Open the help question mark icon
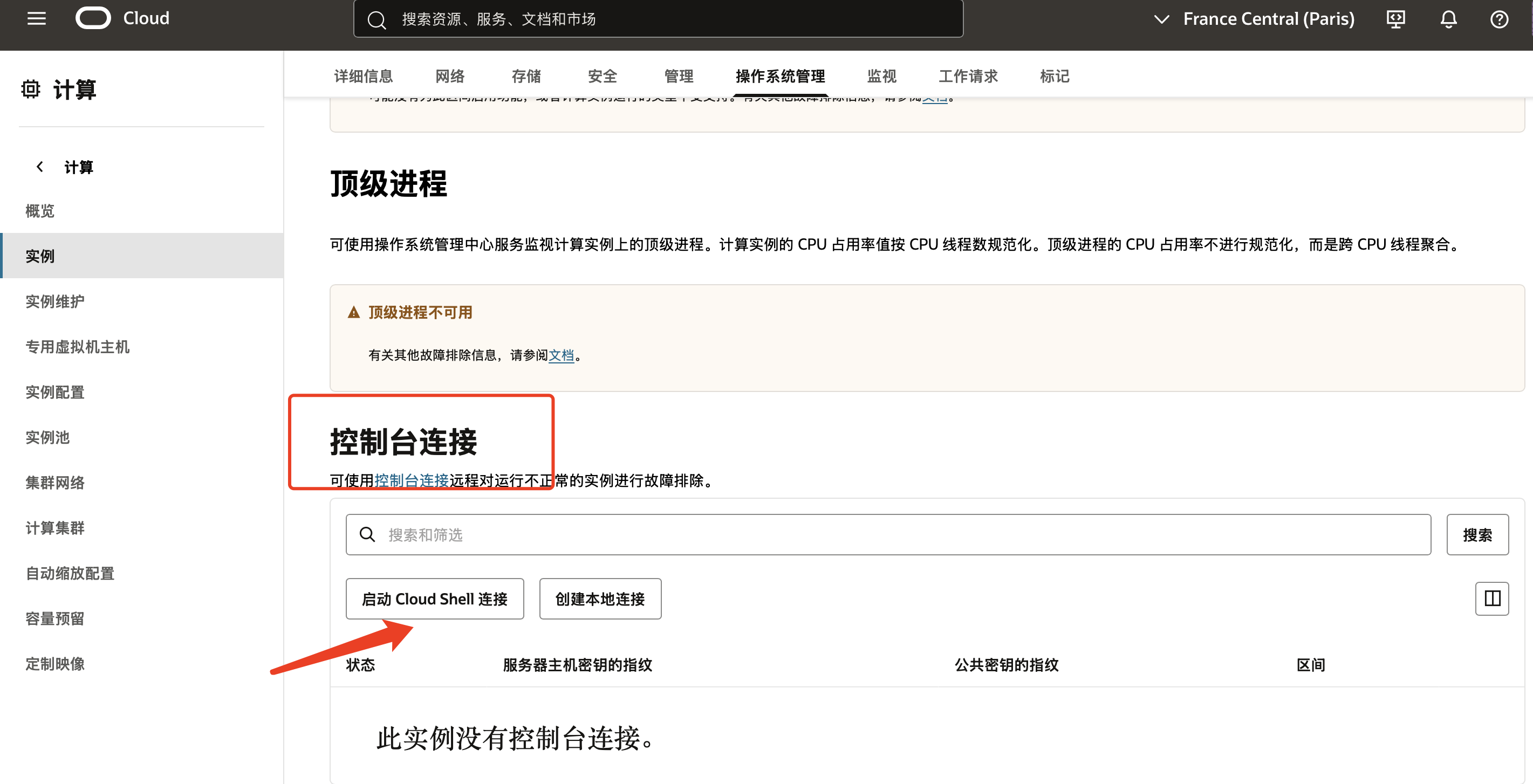1533x784 pixels. click(1498, 19)
